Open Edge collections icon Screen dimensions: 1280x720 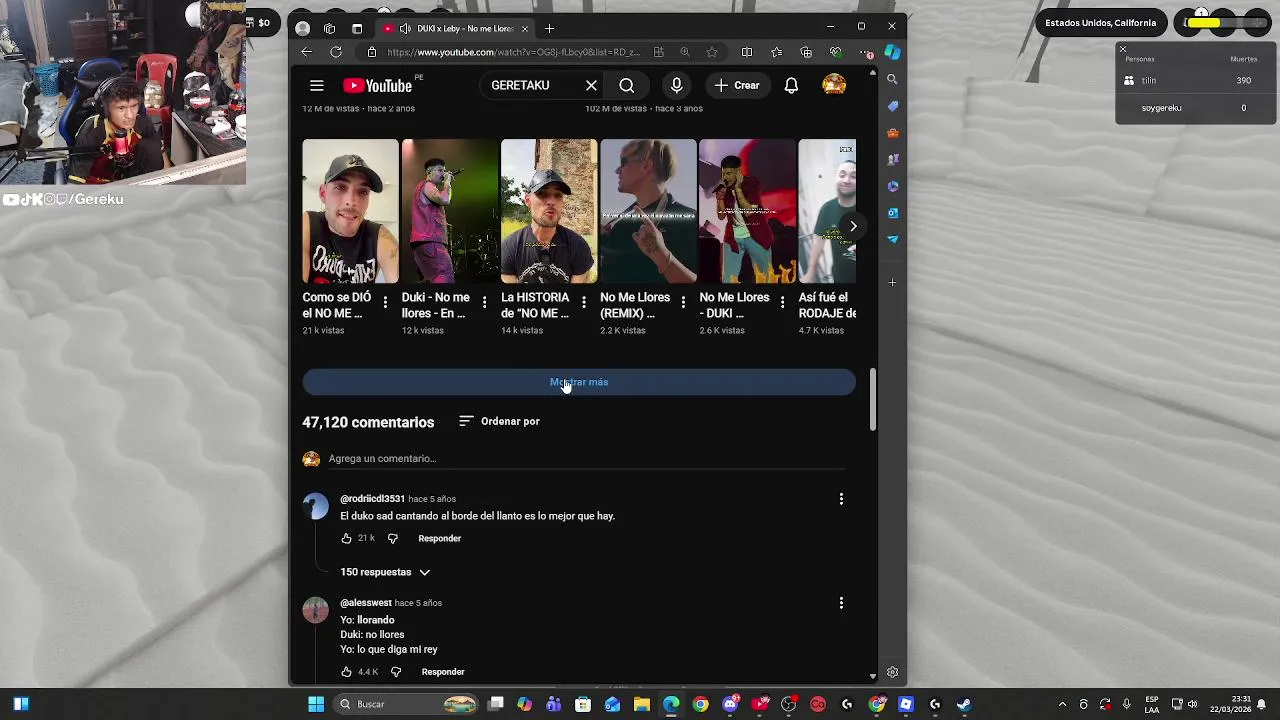pyautogui.click(x=806, y=52)
